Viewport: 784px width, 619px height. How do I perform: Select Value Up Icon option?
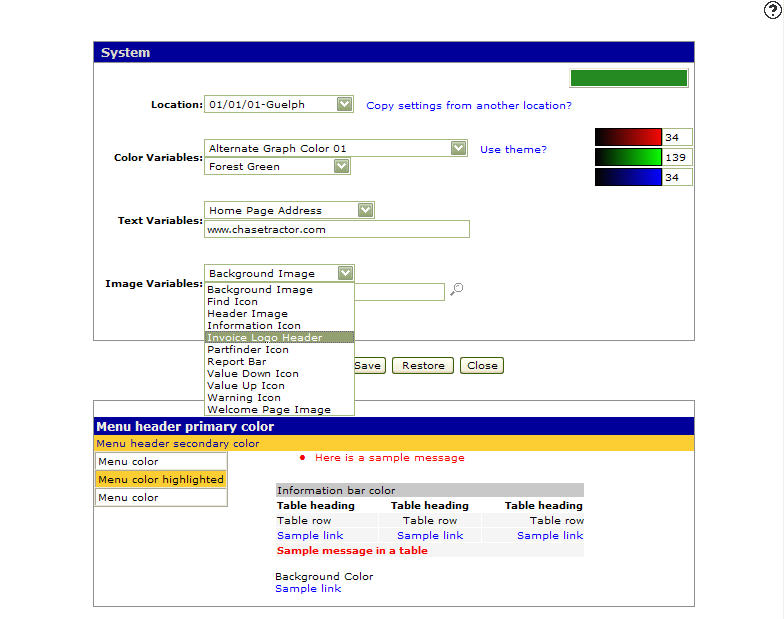click(x=280, y=386)
